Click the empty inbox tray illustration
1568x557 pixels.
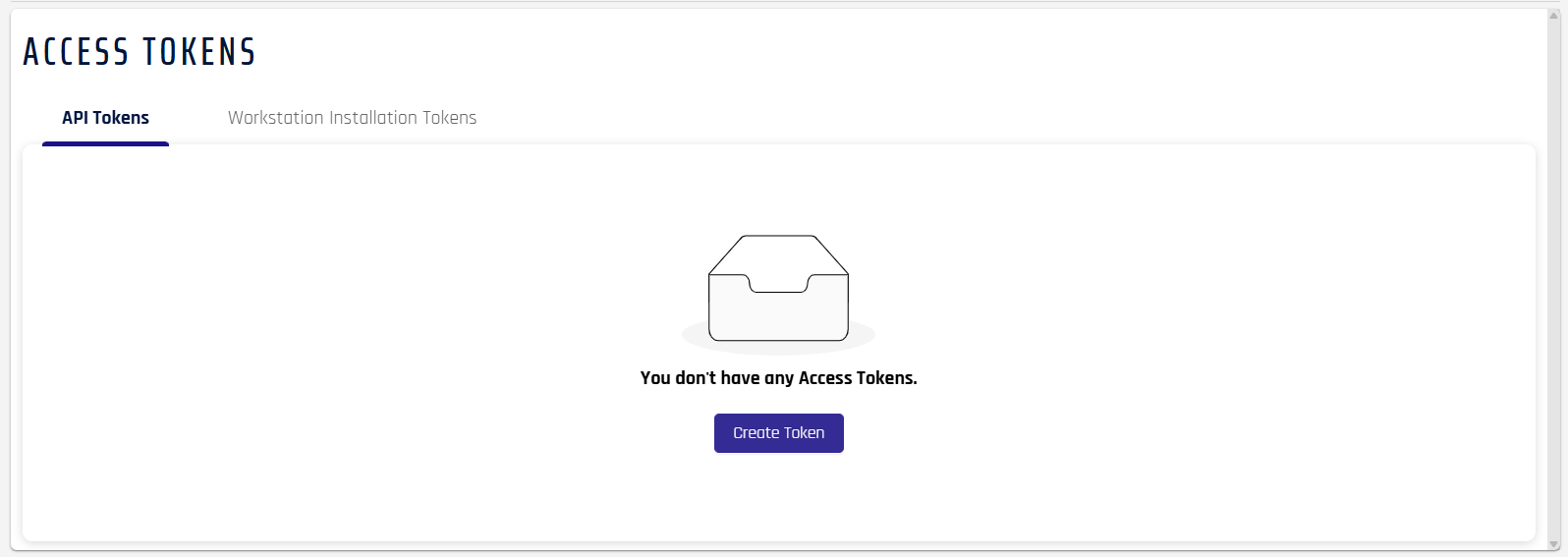(778, 294)
